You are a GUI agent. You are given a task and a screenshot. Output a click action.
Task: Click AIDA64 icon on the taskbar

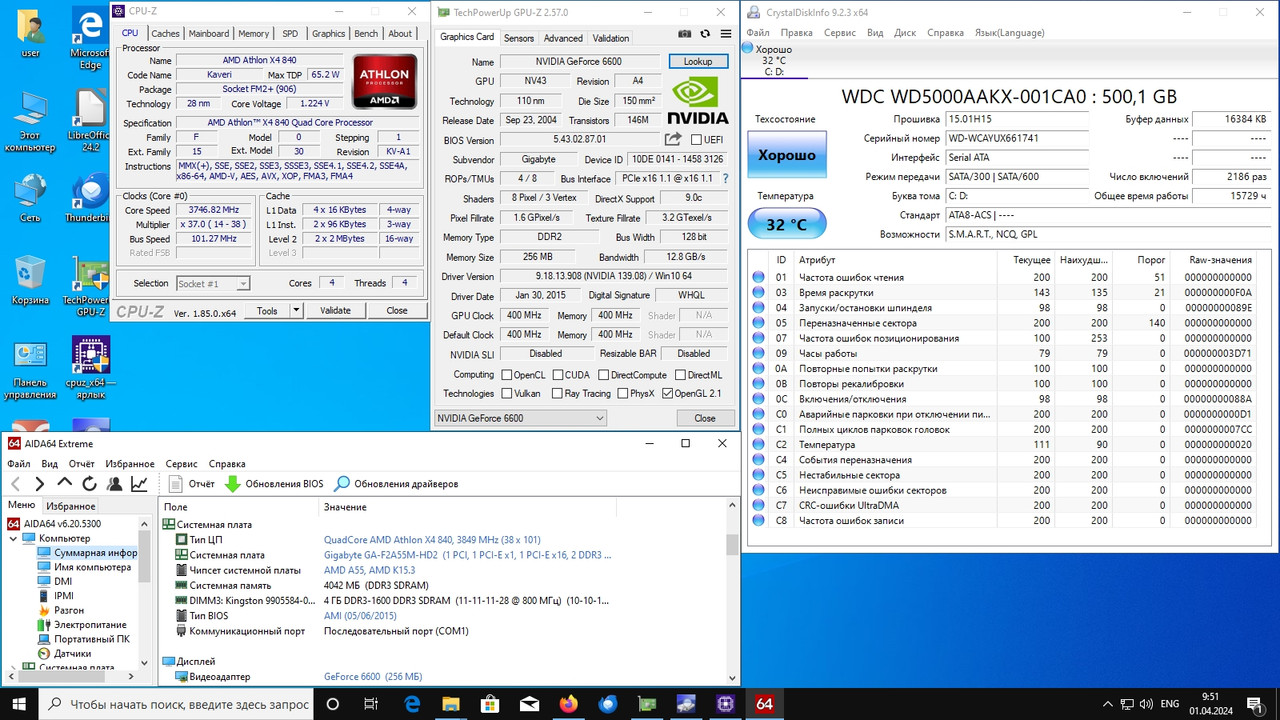click(x=765, y=704)
